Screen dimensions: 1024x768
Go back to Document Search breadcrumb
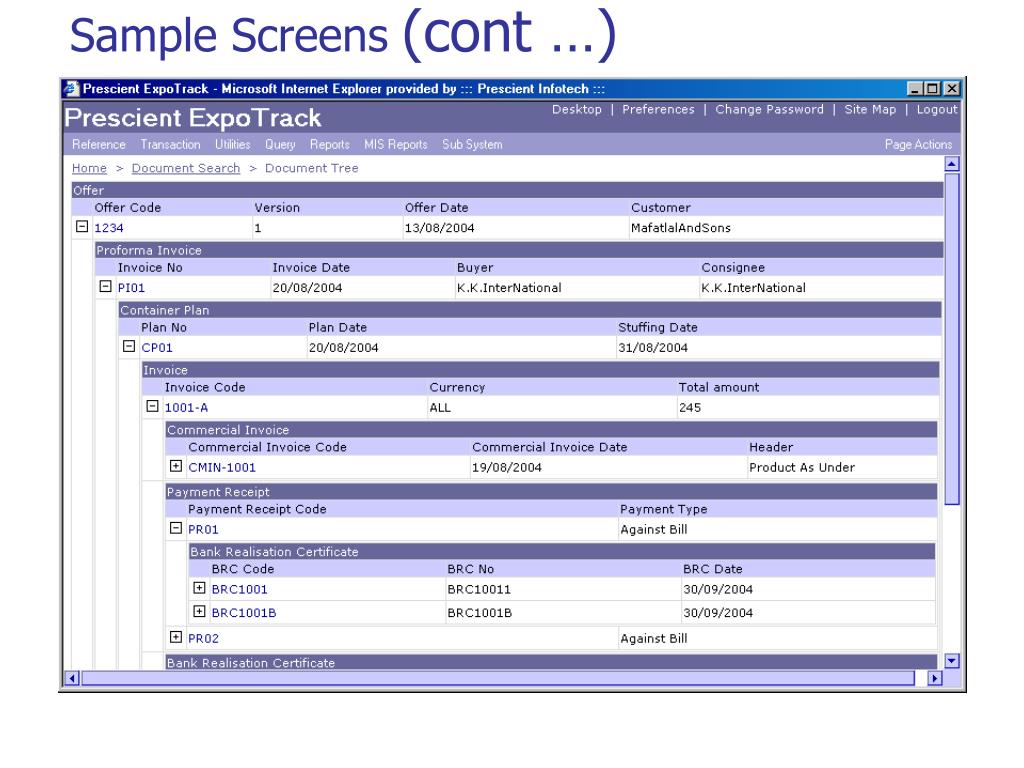pyautogui.click(x=186, y=168)
